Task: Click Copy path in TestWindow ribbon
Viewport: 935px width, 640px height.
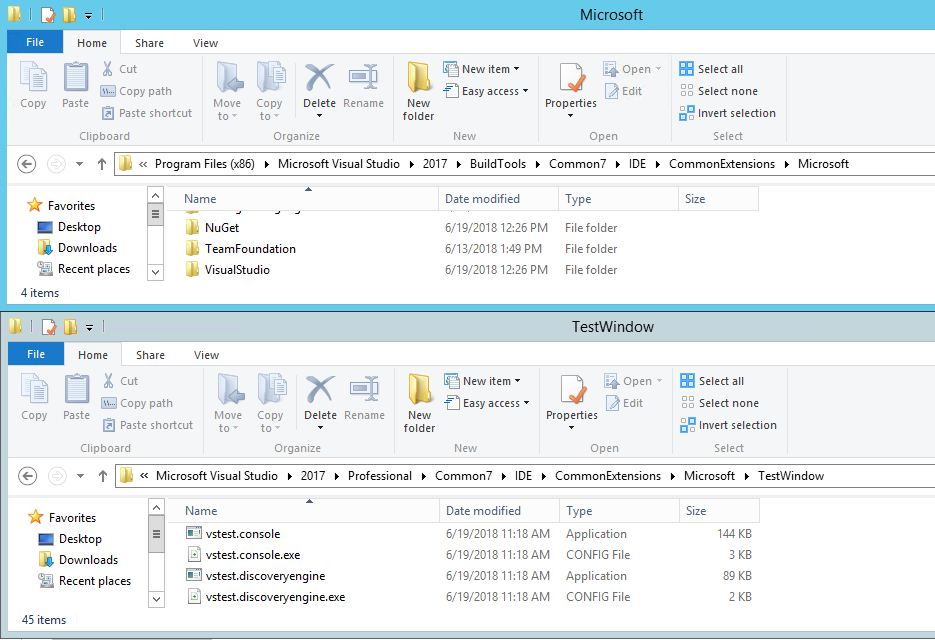Action: (x=137, y=403)
